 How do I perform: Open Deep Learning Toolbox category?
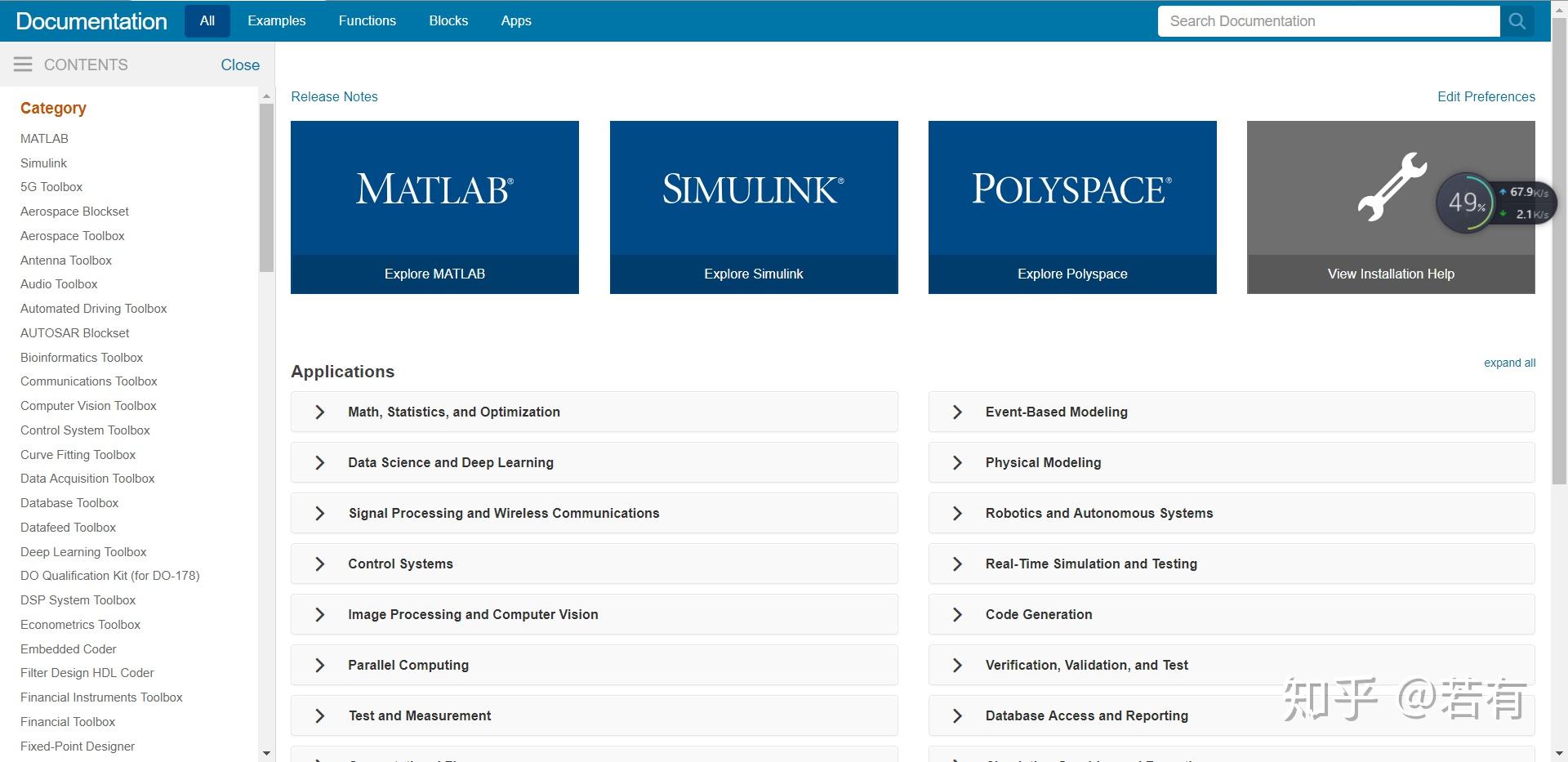(83, 552)
